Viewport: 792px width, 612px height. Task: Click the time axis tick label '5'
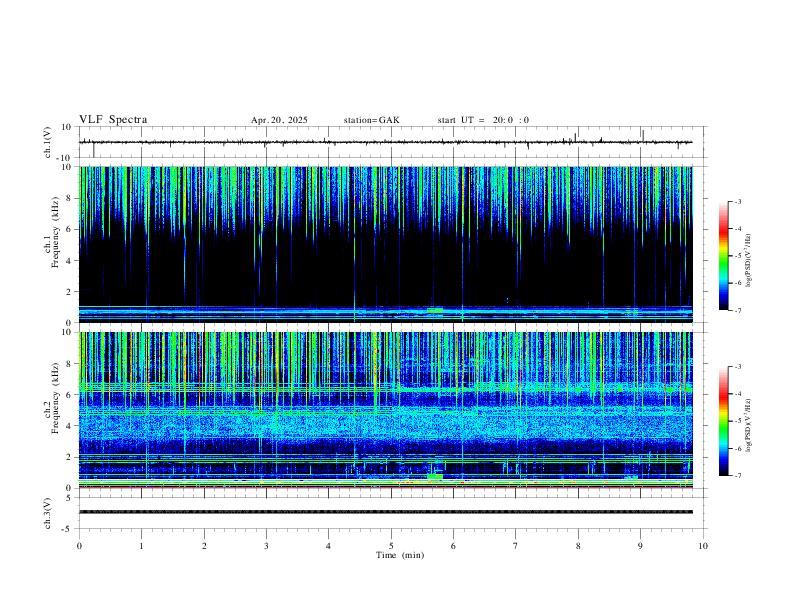pos(391,546)
